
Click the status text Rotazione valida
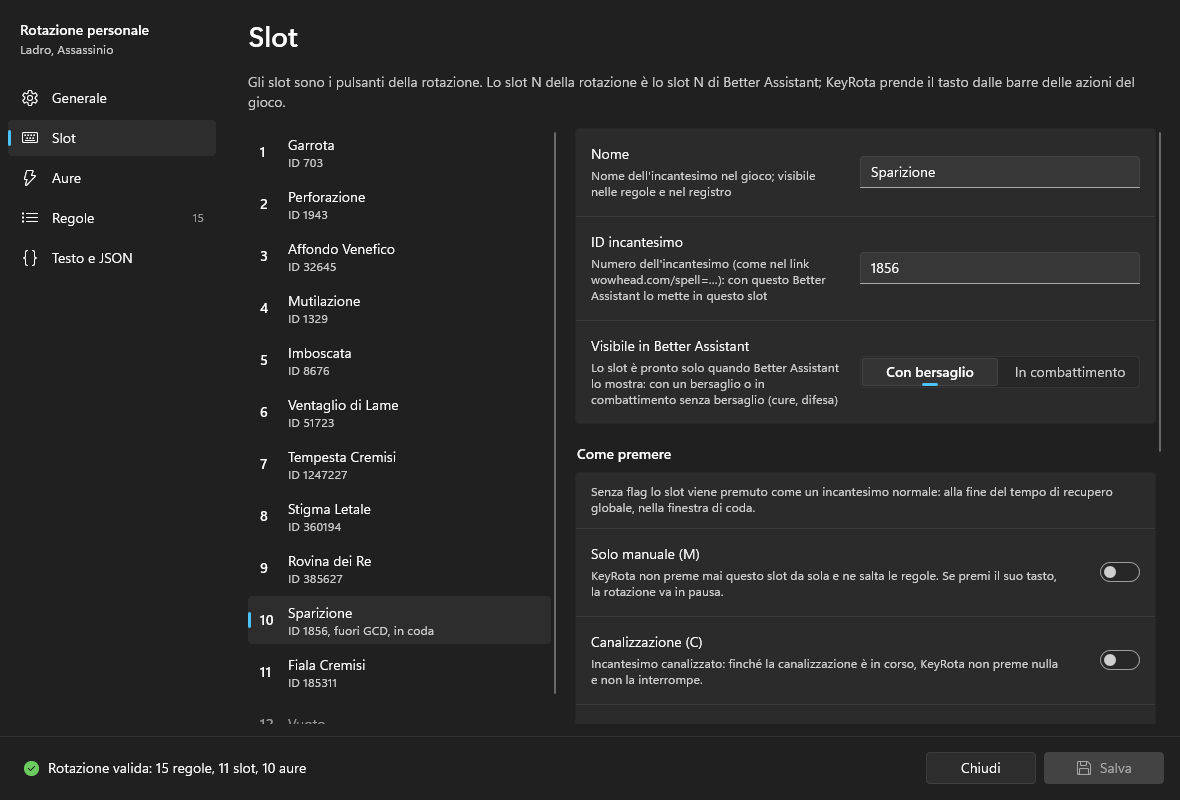click(x=177, y=768)
